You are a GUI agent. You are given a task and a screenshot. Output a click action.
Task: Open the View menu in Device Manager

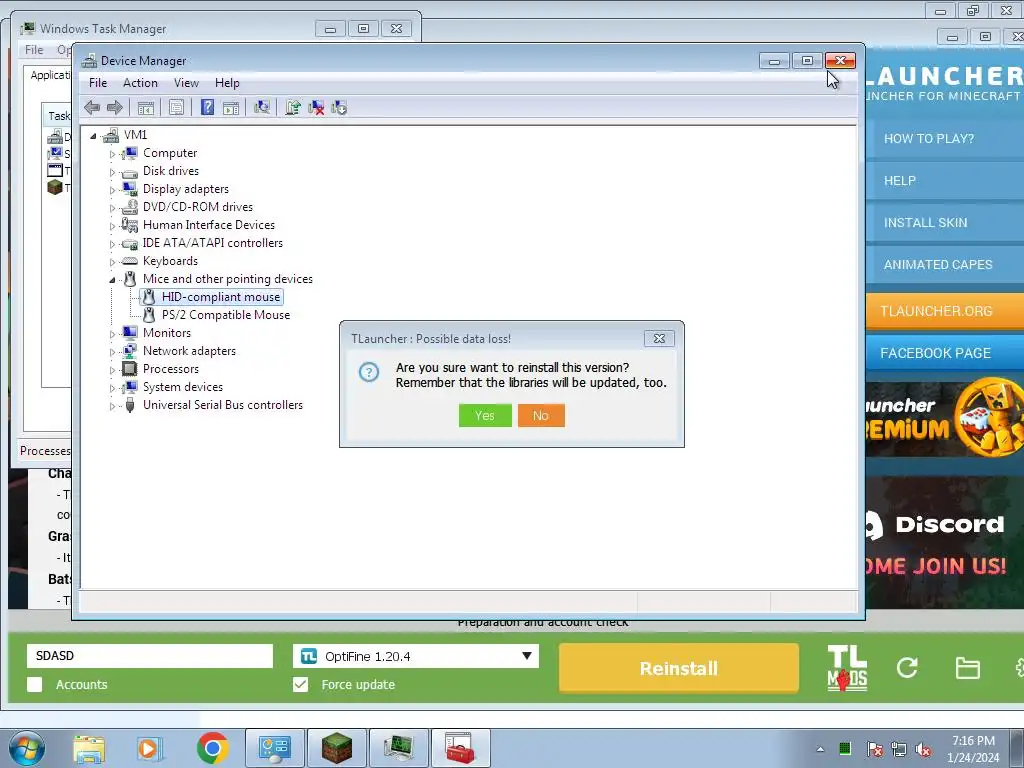(x=186, y=83)
